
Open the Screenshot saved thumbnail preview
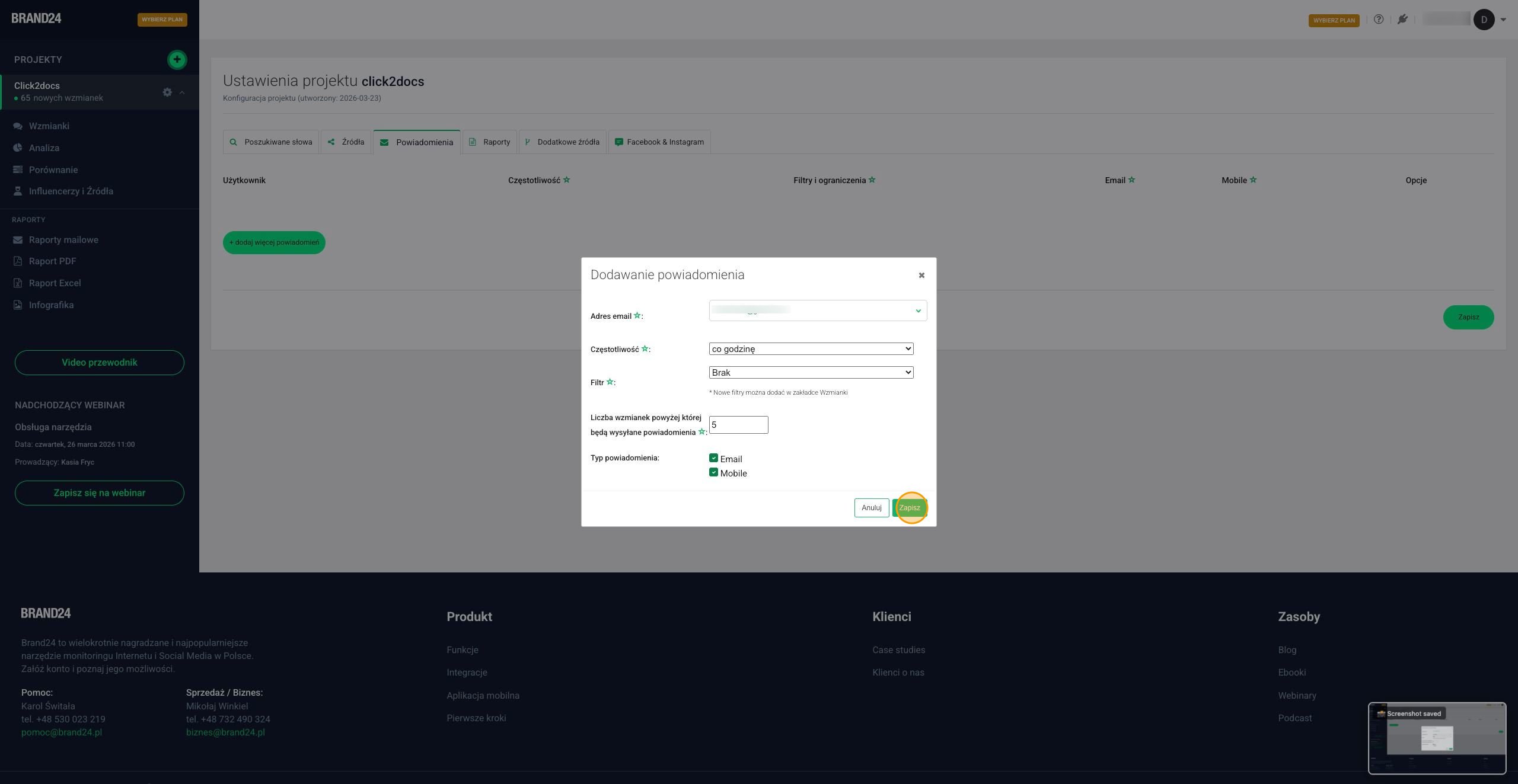click(x=1437, y=738)
